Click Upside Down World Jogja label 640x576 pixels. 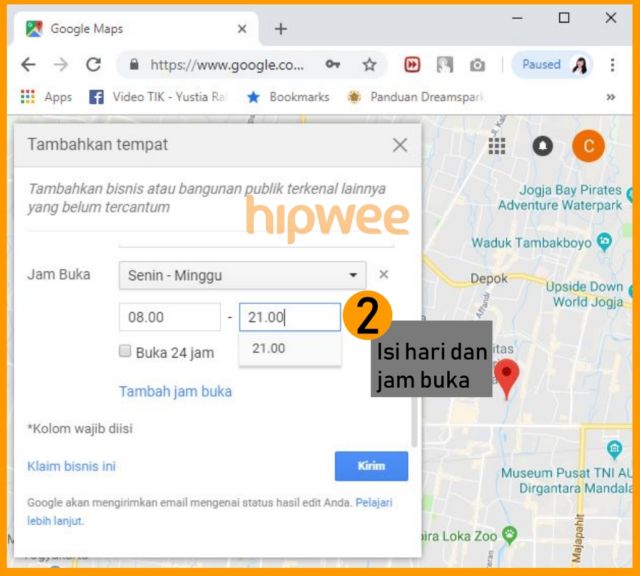tap(585, 294)
